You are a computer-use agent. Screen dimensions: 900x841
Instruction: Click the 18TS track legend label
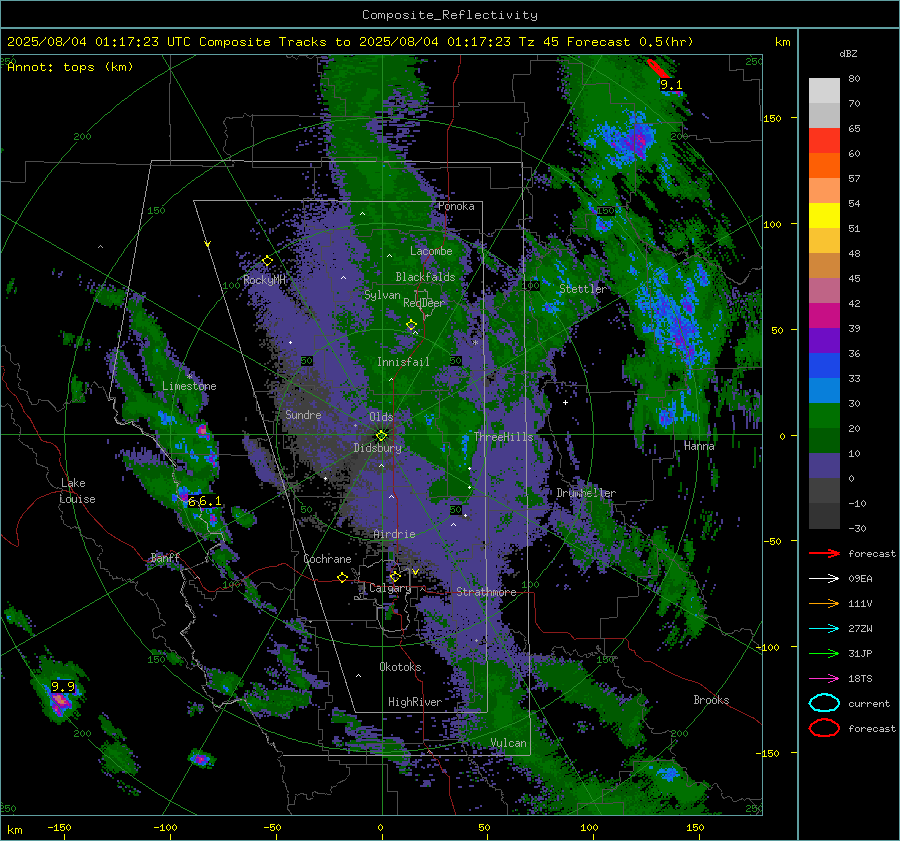point(860,679)
